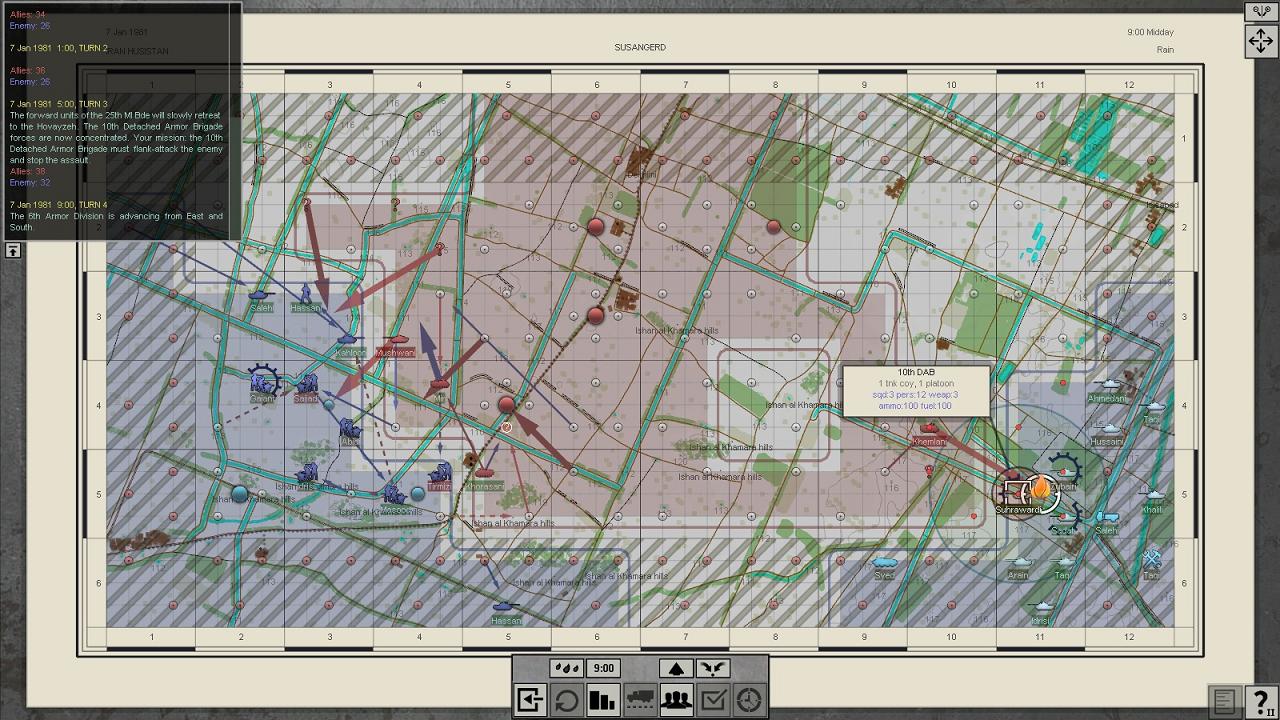Click the upward black arrow button
This screenshot has height=720, width=1280.
676,668
